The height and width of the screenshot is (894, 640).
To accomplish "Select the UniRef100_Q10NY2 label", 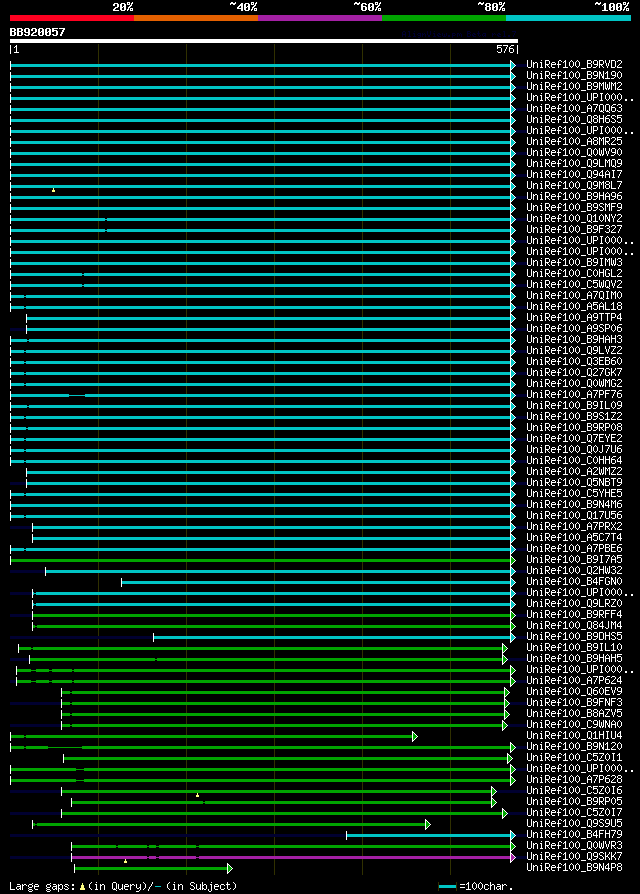I will click(574, 218).
